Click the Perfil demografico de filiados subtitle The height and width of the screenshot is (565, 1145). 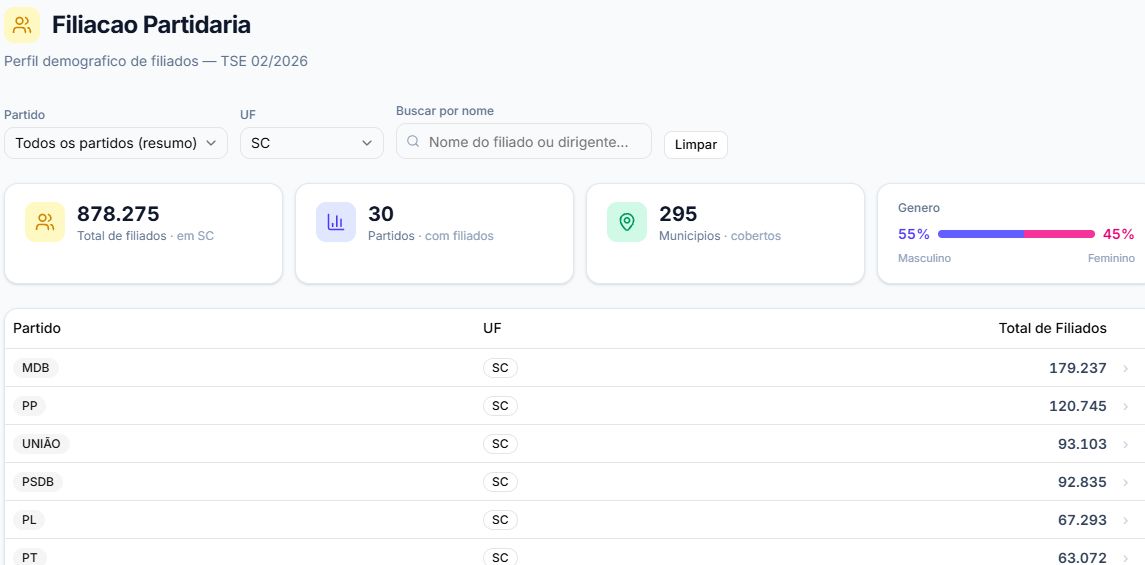tap(156, 61)
